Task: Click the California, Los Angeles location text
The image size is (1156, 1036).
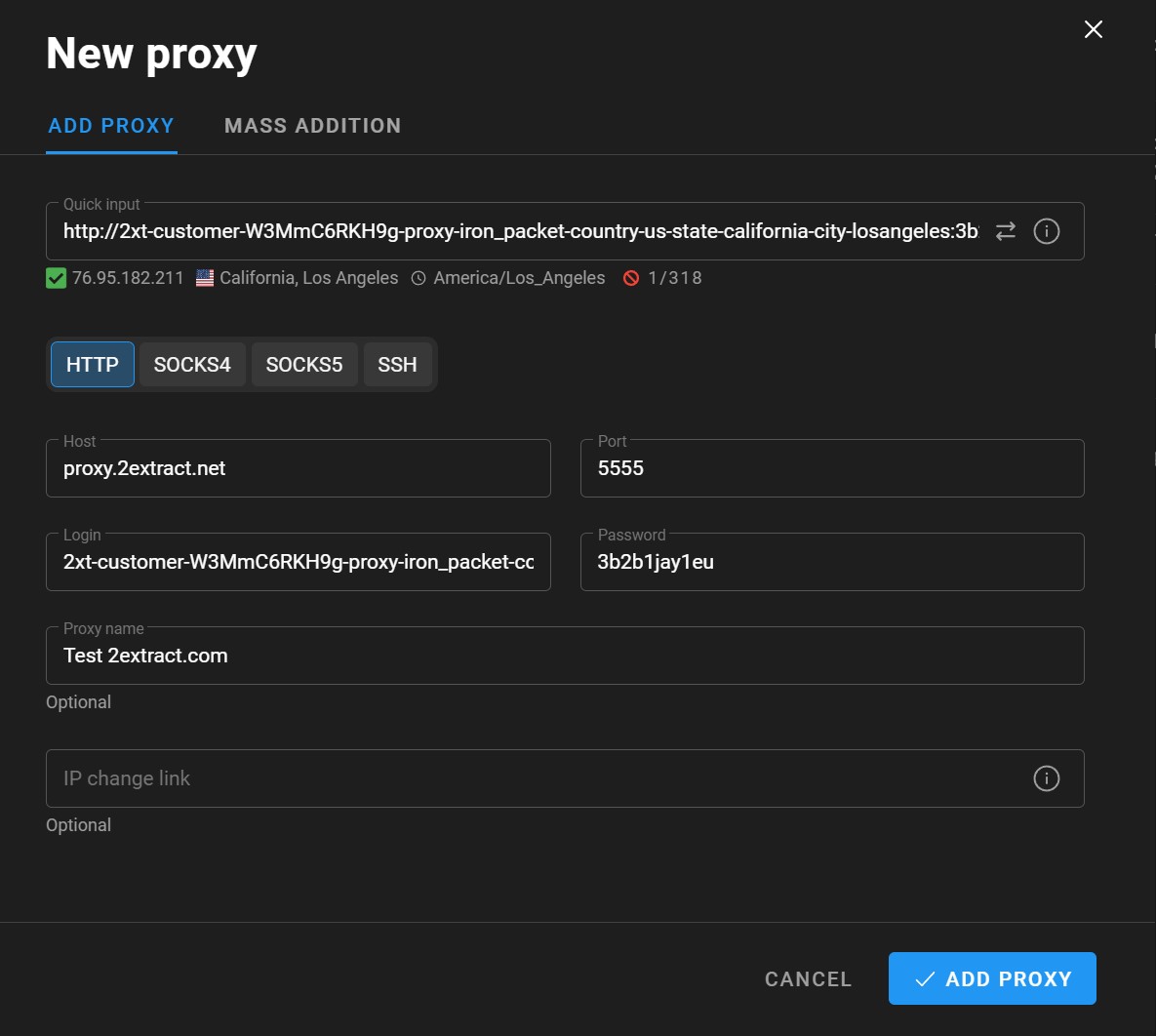Action: pos(309,278)
